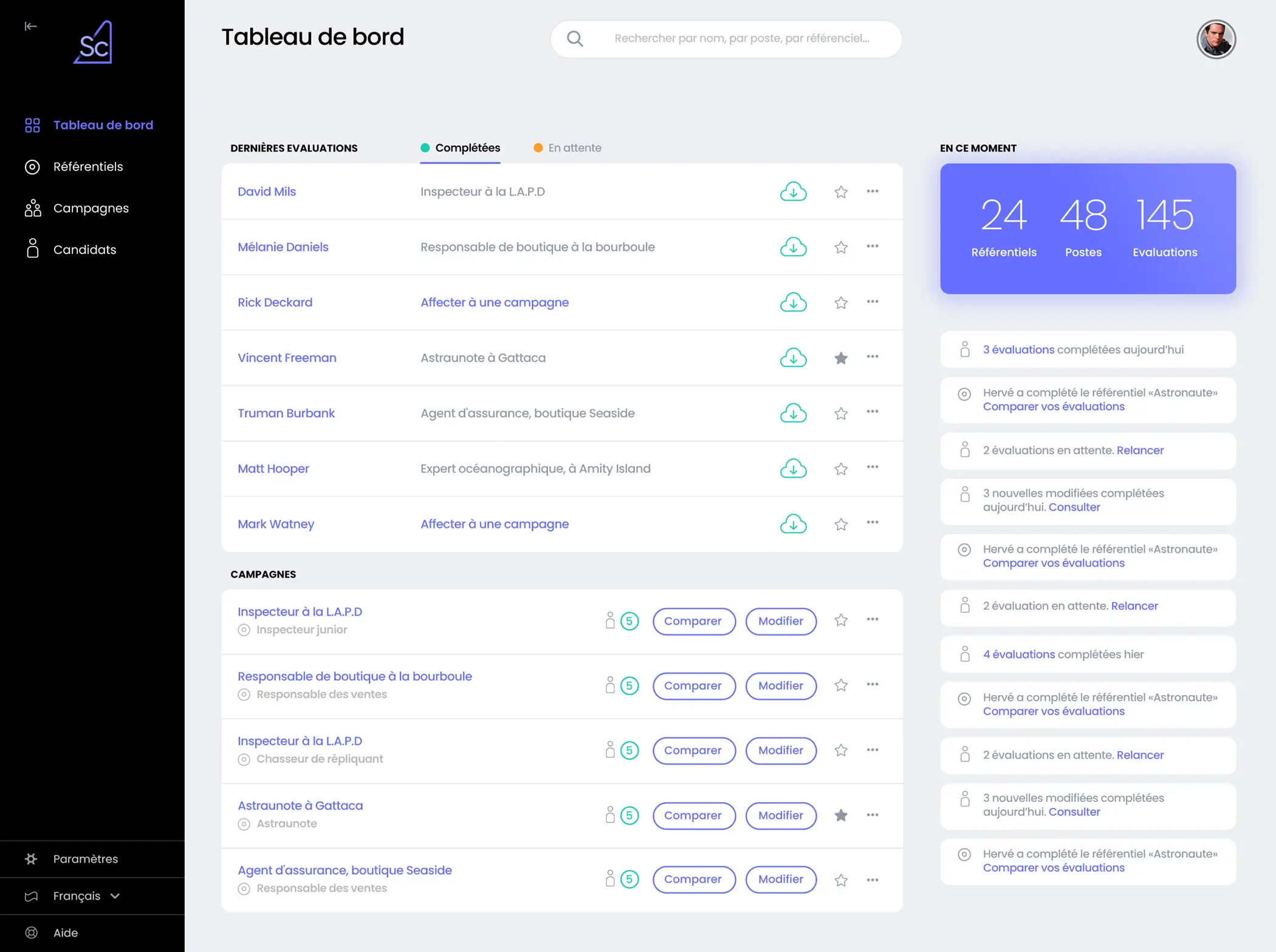Open Tableau de bord in the sidebar
This screenshot has height=952, width=1276.
(89, 125)
